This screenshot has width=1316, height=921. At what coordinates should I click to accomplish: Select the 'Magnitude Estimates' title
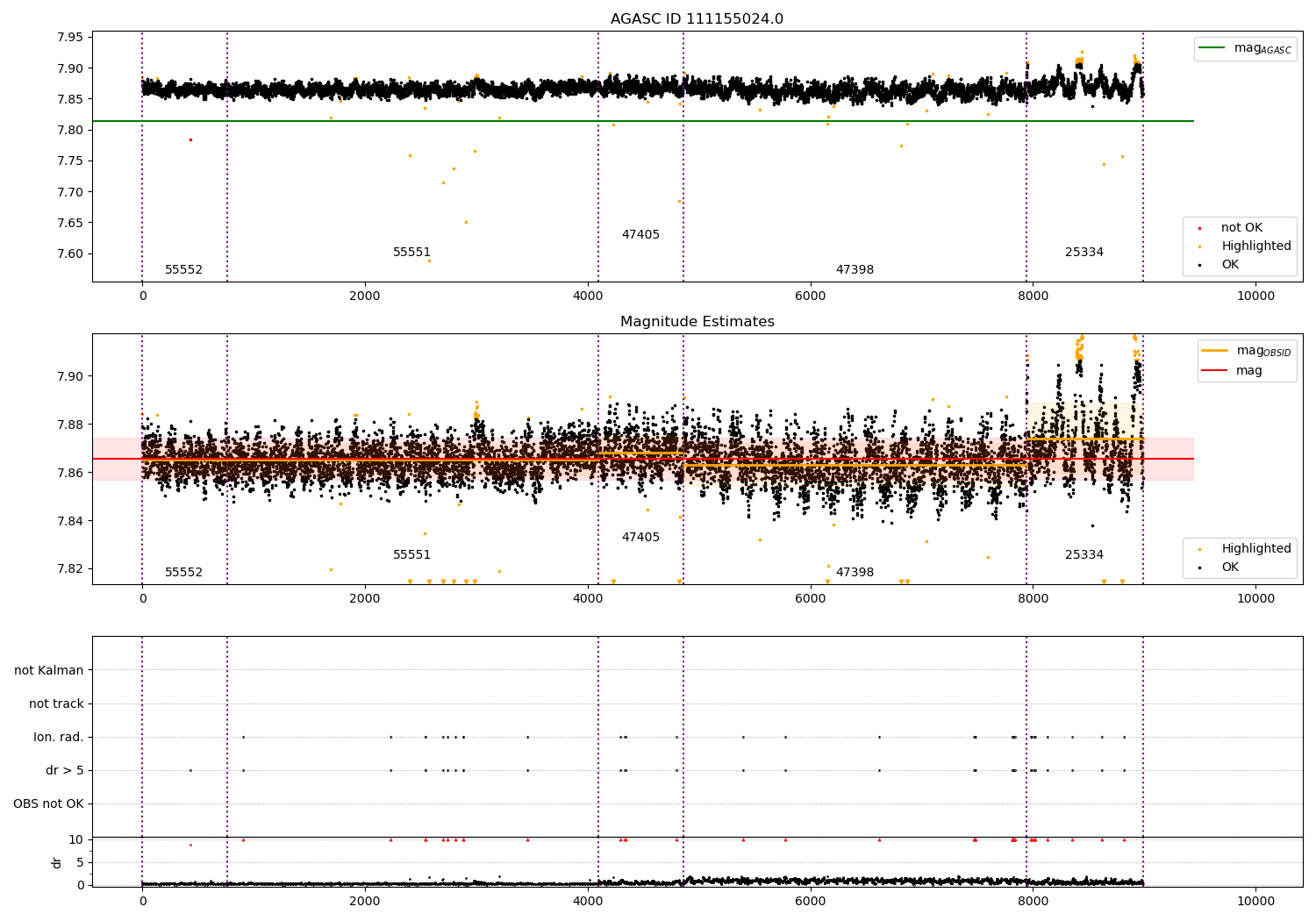click(697, 322)
